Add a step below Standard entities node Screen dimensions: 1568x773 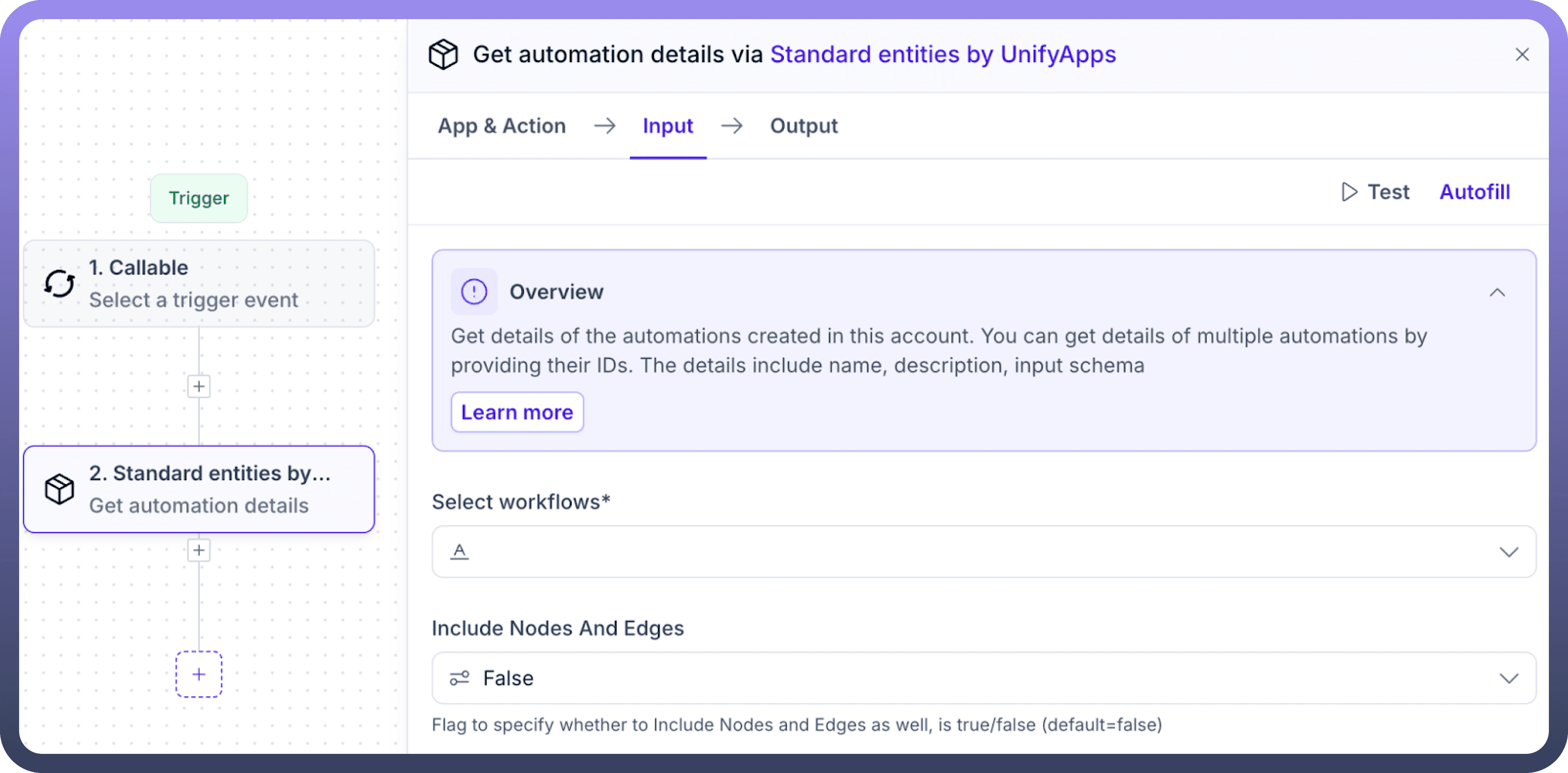(x=199, y=550)
